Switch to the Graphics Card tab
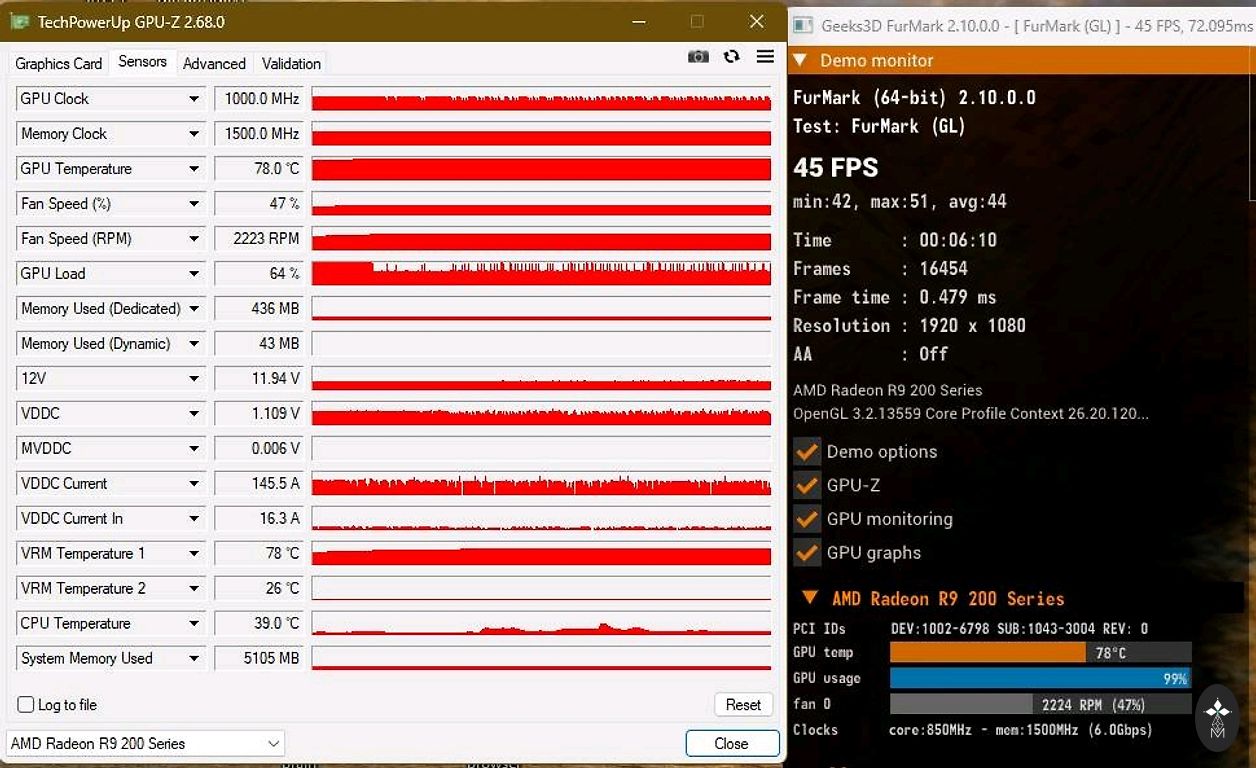Image resolution: width=1256 pixels, height=768 pixels. [59, 63]
